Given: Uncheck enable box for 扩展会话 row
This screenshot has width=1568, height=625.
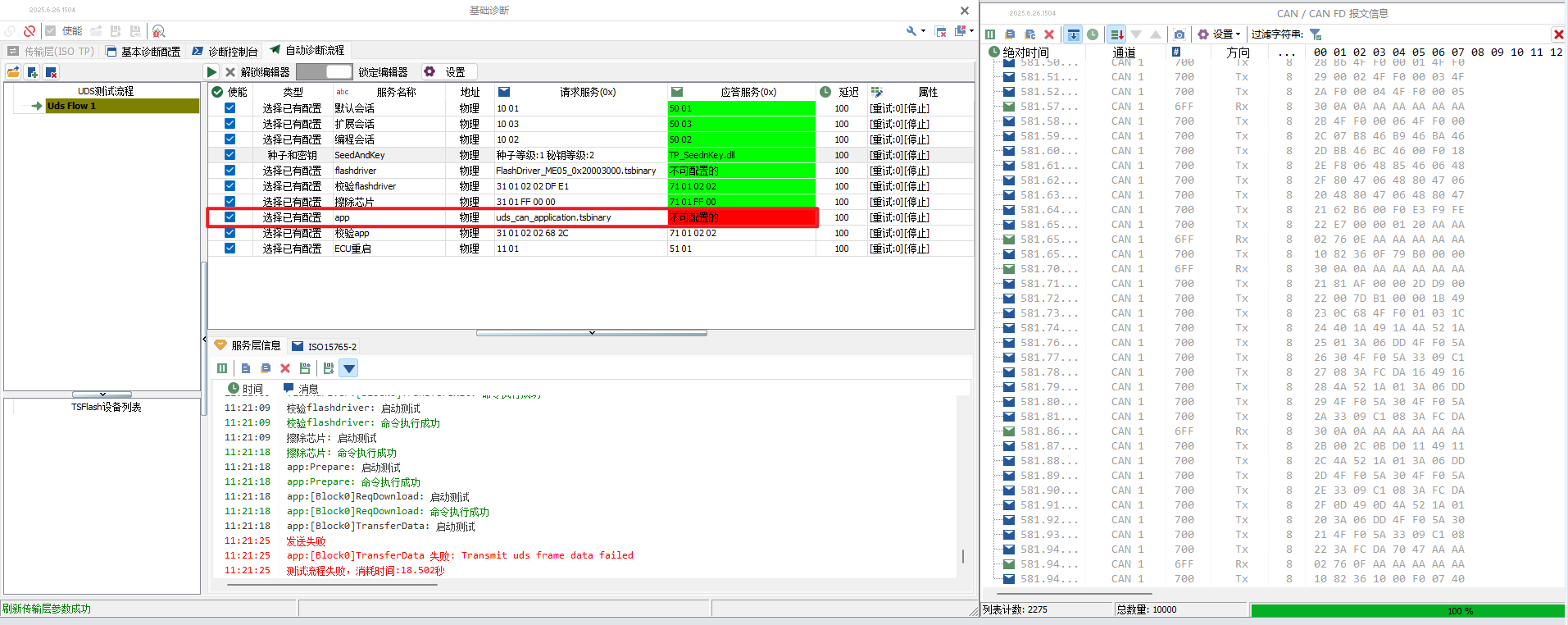Looking at the screenshot, I should pyautogui.click(x=230, y=124).
